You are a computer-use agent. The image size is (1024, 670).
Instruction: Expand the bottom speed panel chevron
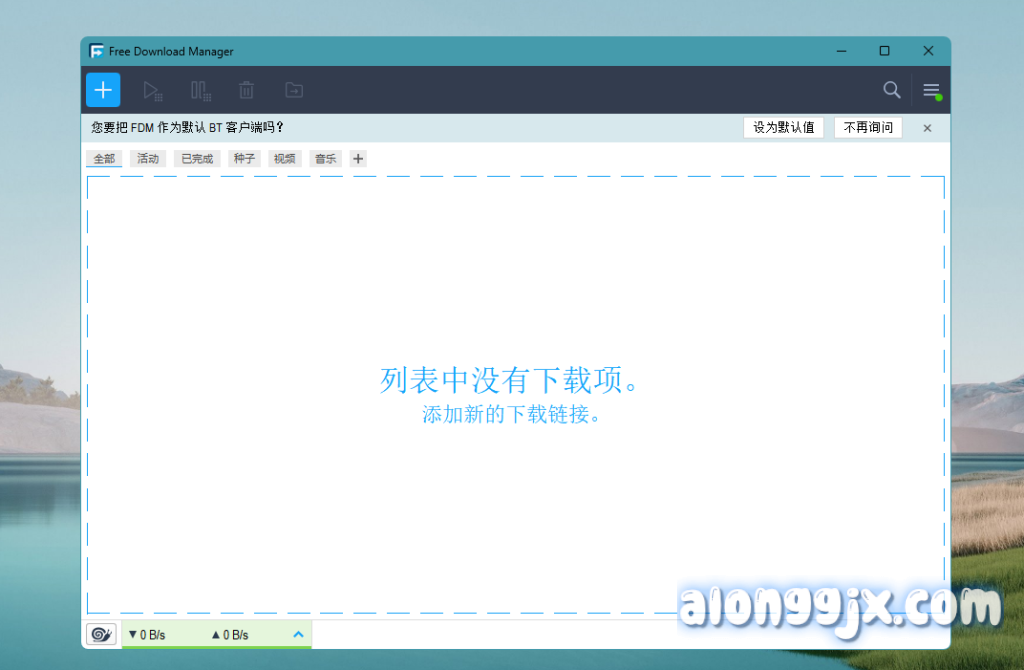coord(298,634)
